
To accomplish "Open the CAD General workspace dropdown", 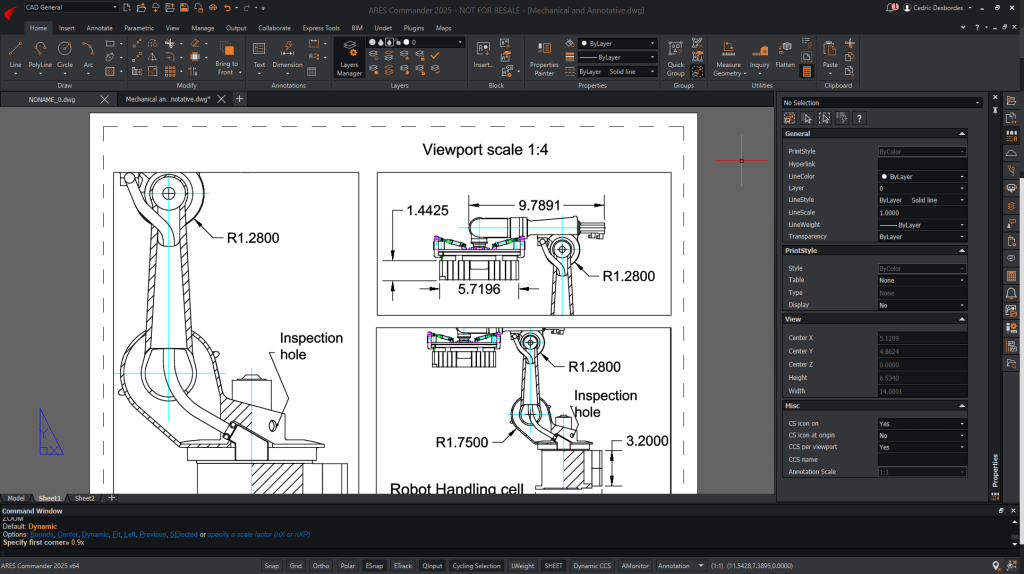I will pos(71,7).
